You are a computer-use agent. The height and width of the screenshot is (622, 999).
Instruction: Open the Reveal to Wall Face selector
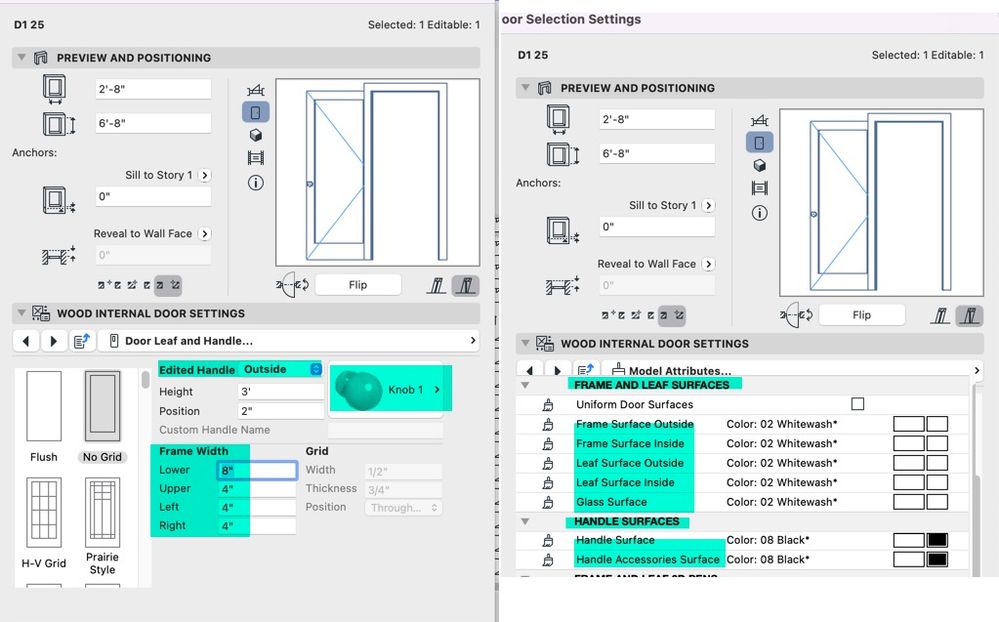[x=204, y=233]
